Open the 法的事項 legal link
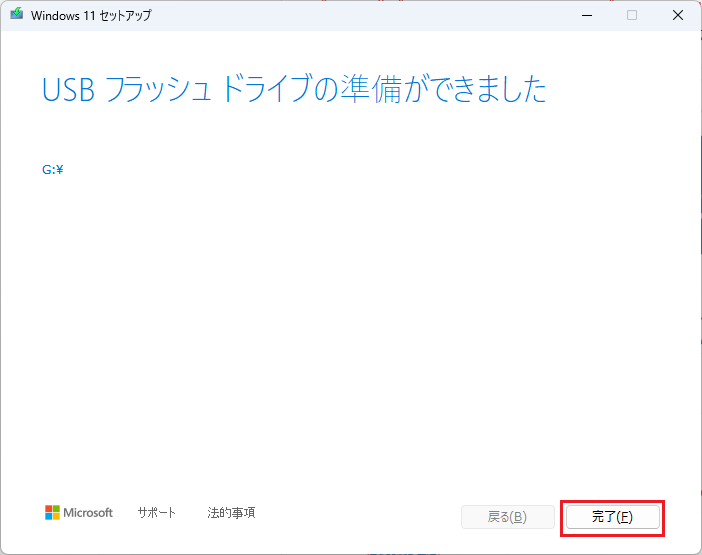The height and width of the screenshot is (555, 702). click(231, 513)
